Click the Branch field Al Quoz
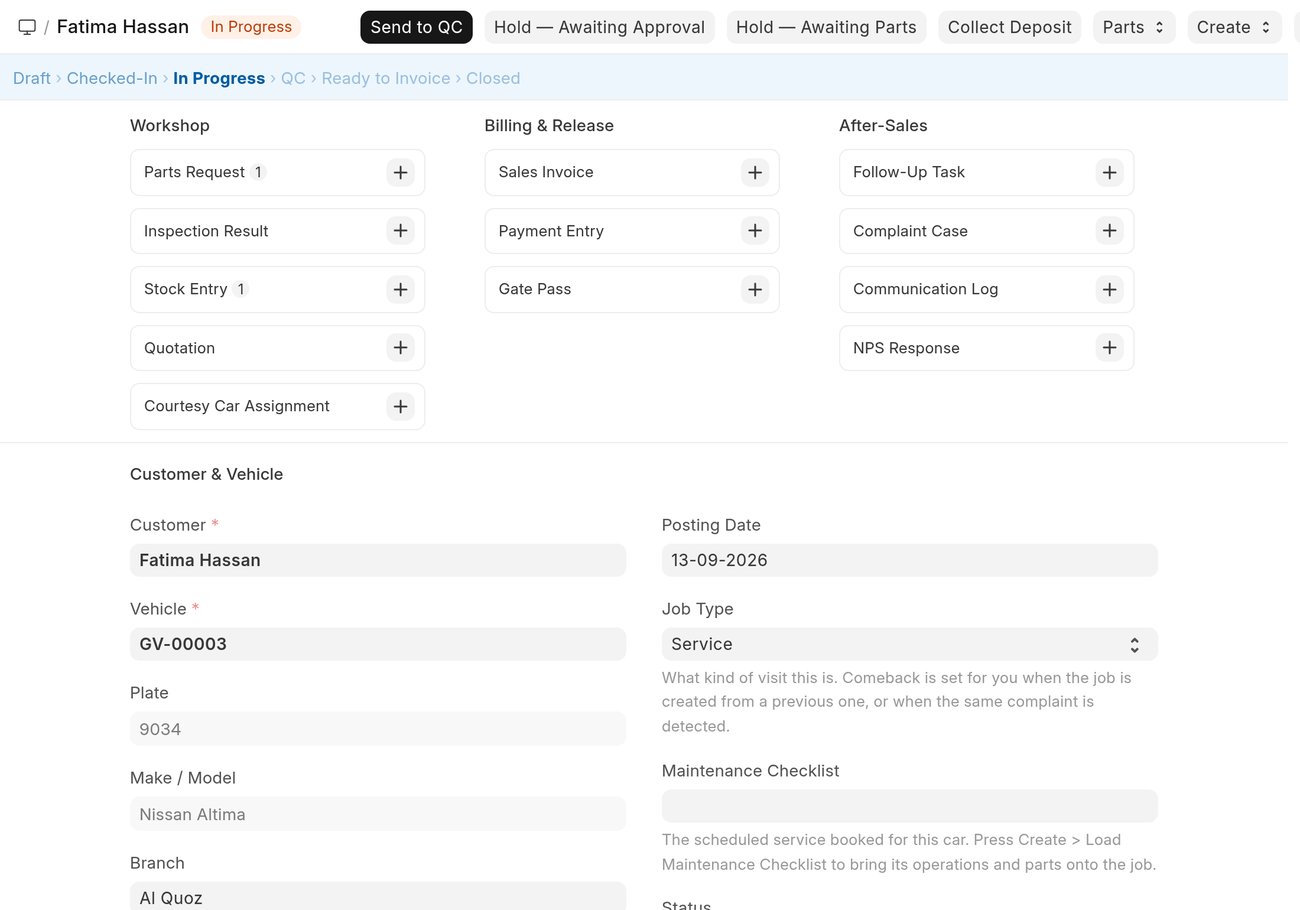Viewport: 1300px width, 910px height. 378,897
